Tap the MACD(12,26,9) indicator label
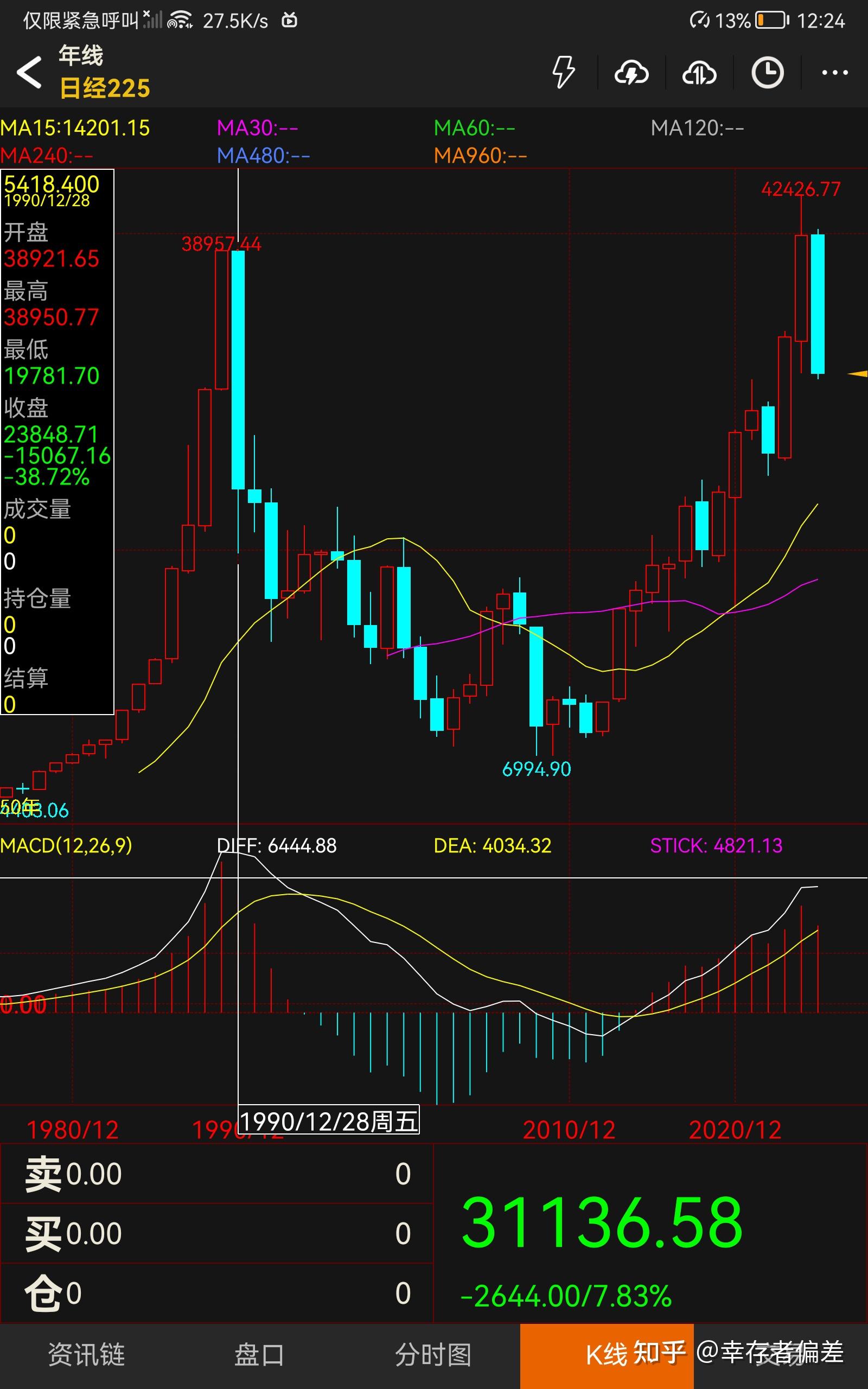Viewport: 868px width, 1389px height. tap(66, 845)
